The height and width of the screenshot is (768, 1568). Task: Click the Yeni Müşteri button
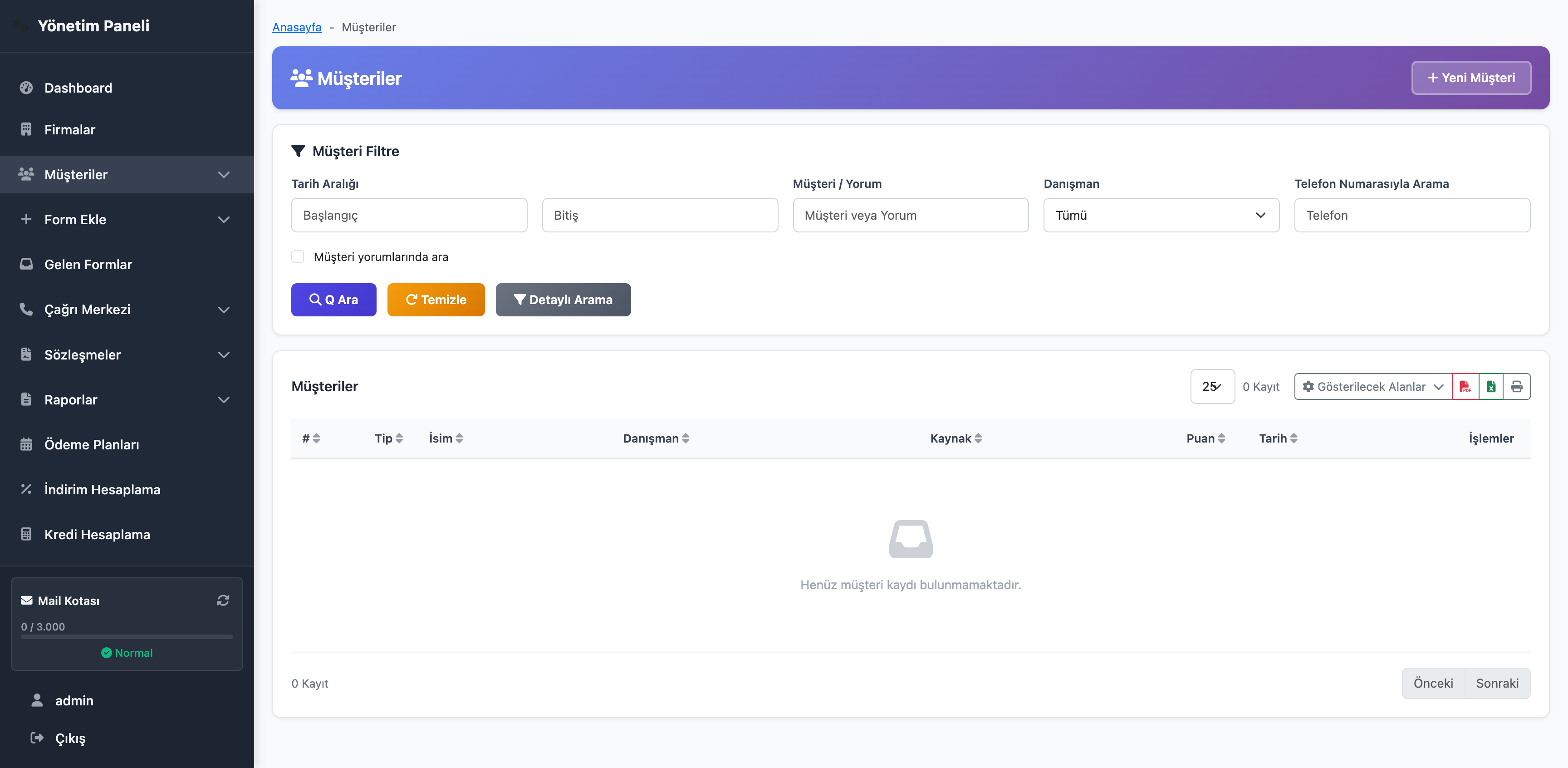point(1470,78)
